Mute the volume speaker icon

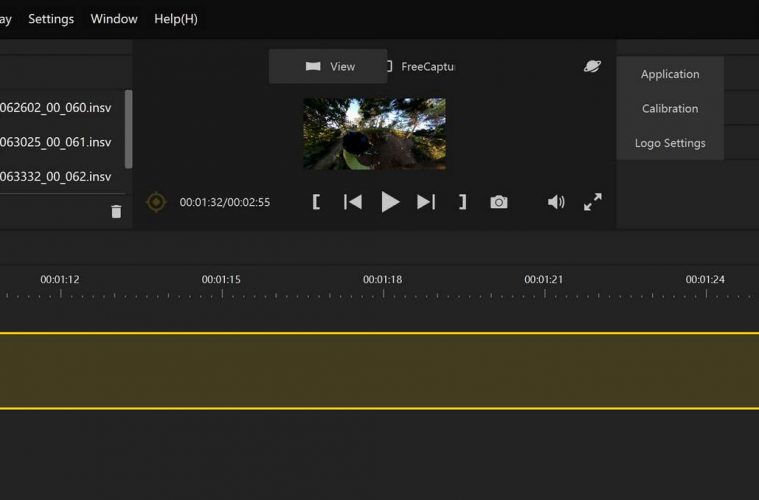pyautogui.click(x=556, y=202)
